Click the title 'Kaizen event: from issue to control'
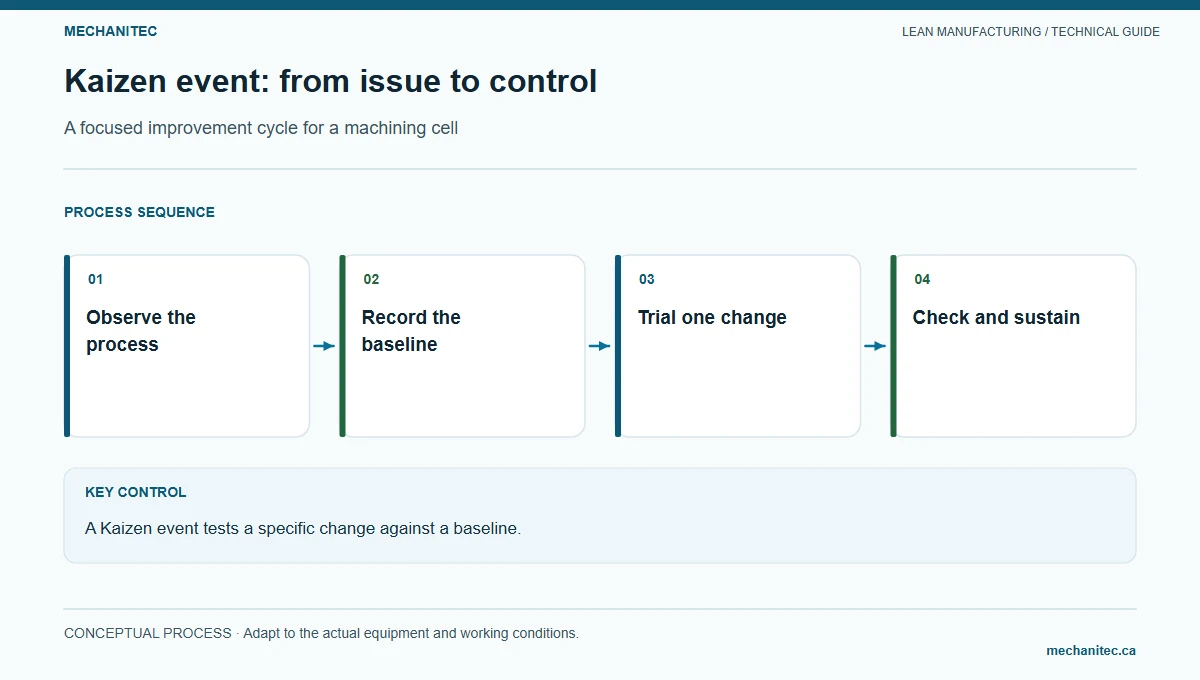 click(x=331, y=81)
